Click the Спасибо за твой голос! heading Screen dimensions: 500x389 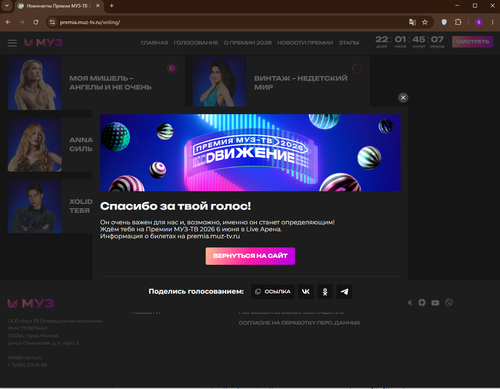pos(175,206)
